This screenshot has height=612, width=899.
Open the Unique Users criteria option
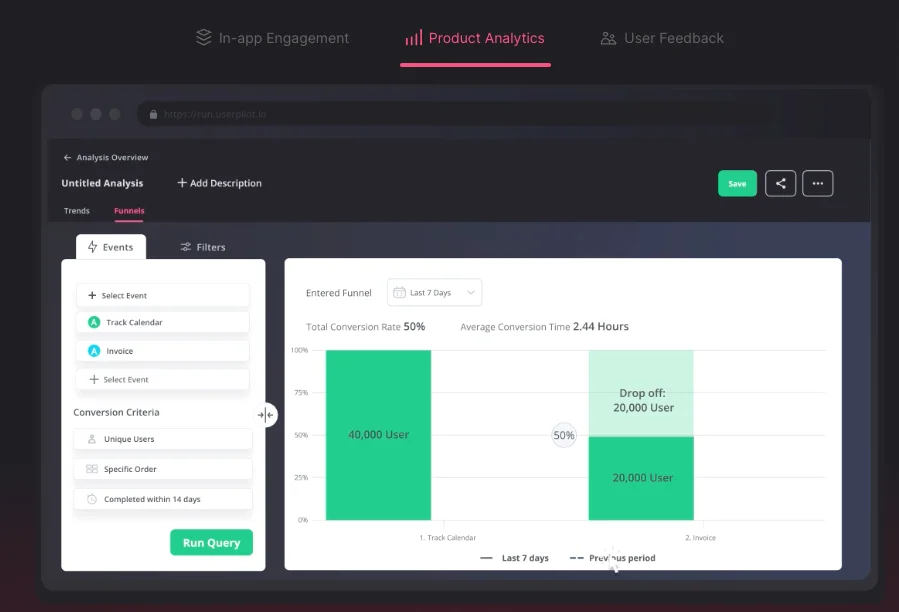tap(163, 439)
